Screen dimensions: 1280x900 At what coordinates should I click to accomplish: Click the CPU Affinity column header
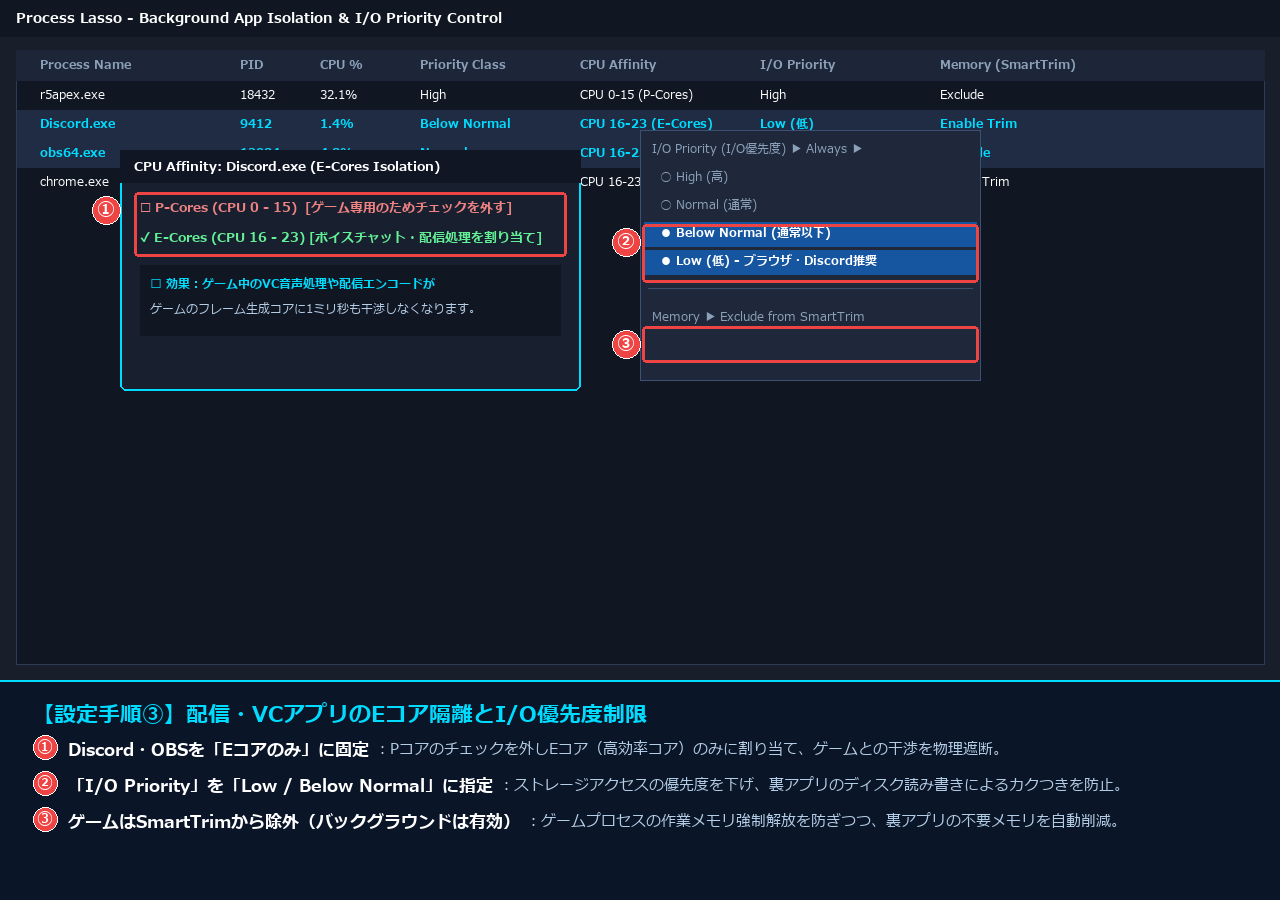(618, 65)
